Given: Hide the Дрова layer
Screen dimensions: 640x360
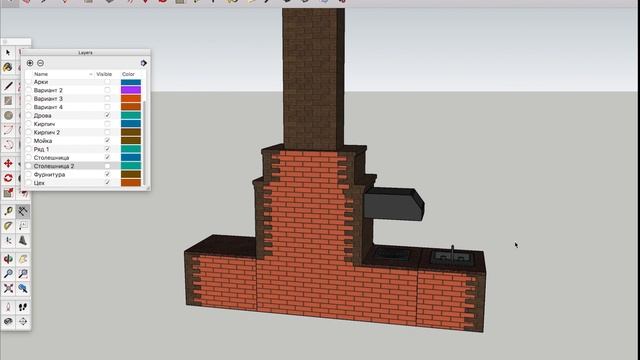Looking at the screenshot, I should coord(107,116).
